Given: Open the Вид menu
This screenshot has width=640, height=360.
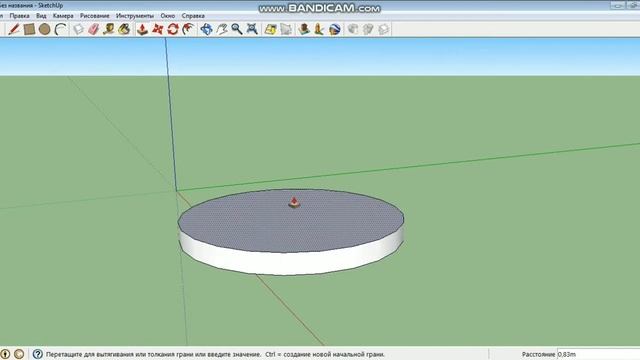Looking at the screenshot, I should 41,16.
